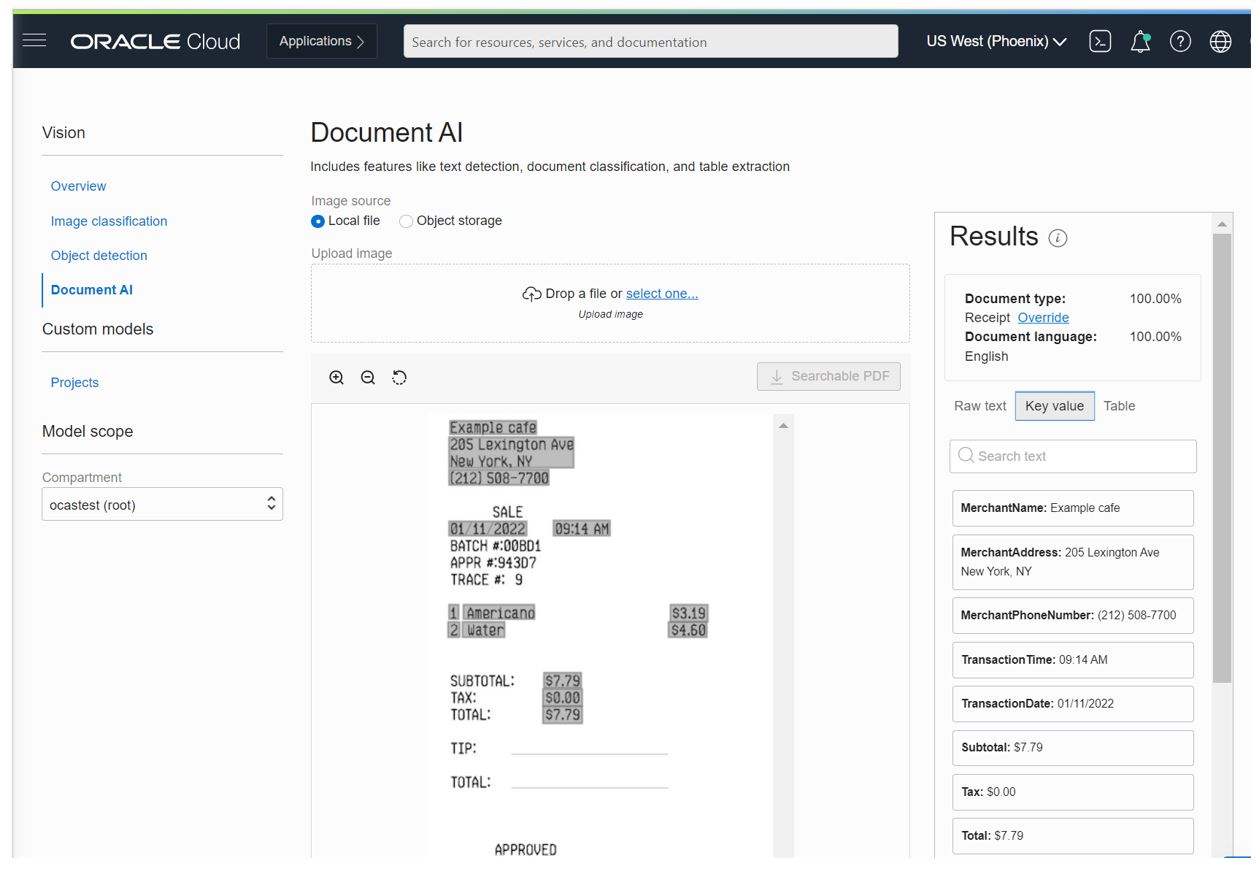Viewport: 1257px width, 877px height.
Task: Open the notifications bell
Action: pyautogui.click(x=1139, y=41)
